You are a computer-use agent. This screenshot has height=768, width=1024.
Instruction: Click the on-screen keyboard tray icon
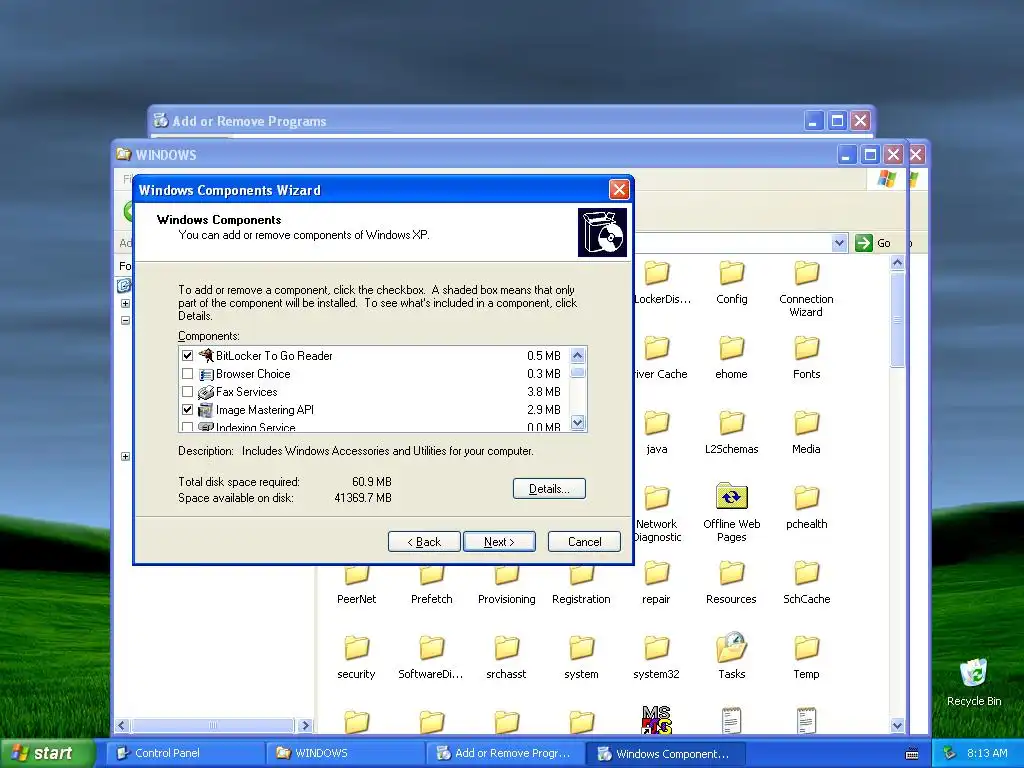pyautogui.click(x=912, y=754)
